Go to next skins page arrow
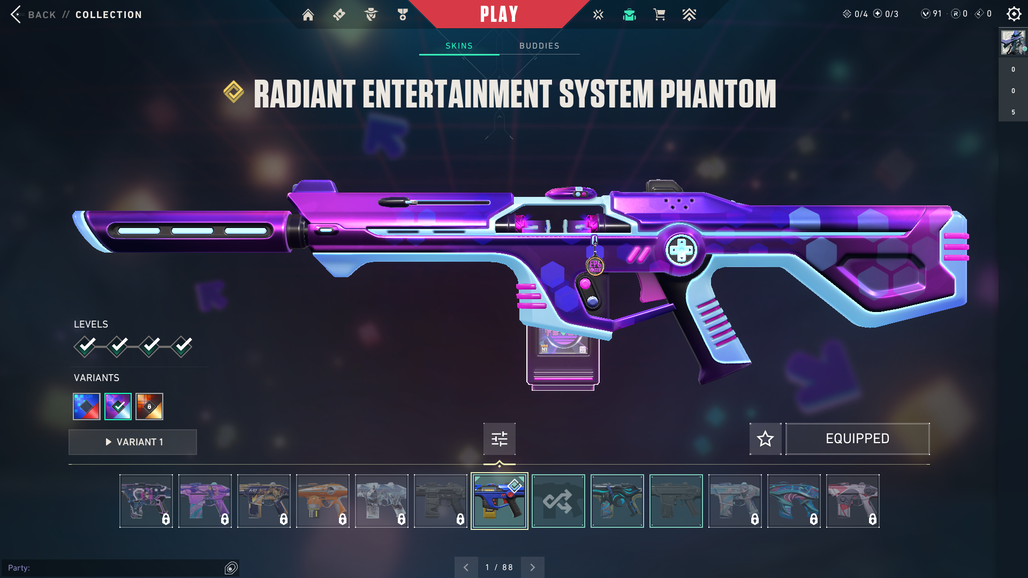This screenshot has height=578, width=1028. point(532,568)
